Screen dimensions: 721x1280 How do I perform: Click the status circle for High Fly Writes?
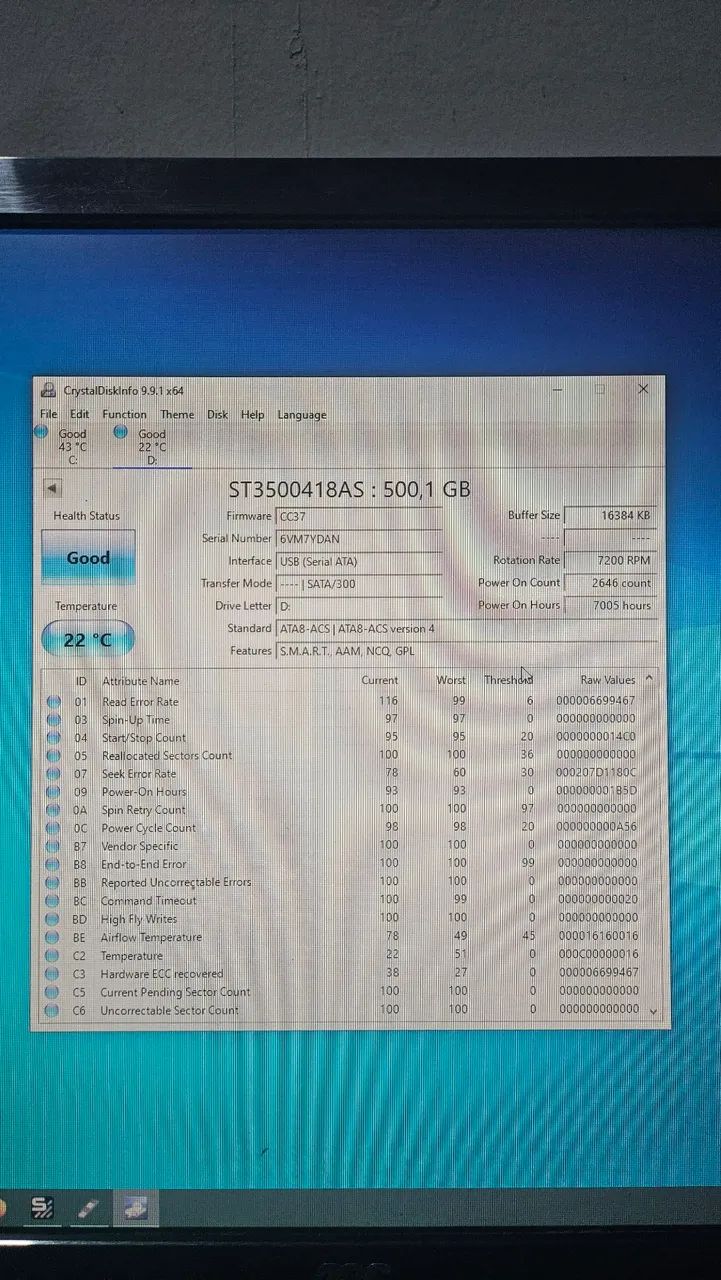[53, 919]
